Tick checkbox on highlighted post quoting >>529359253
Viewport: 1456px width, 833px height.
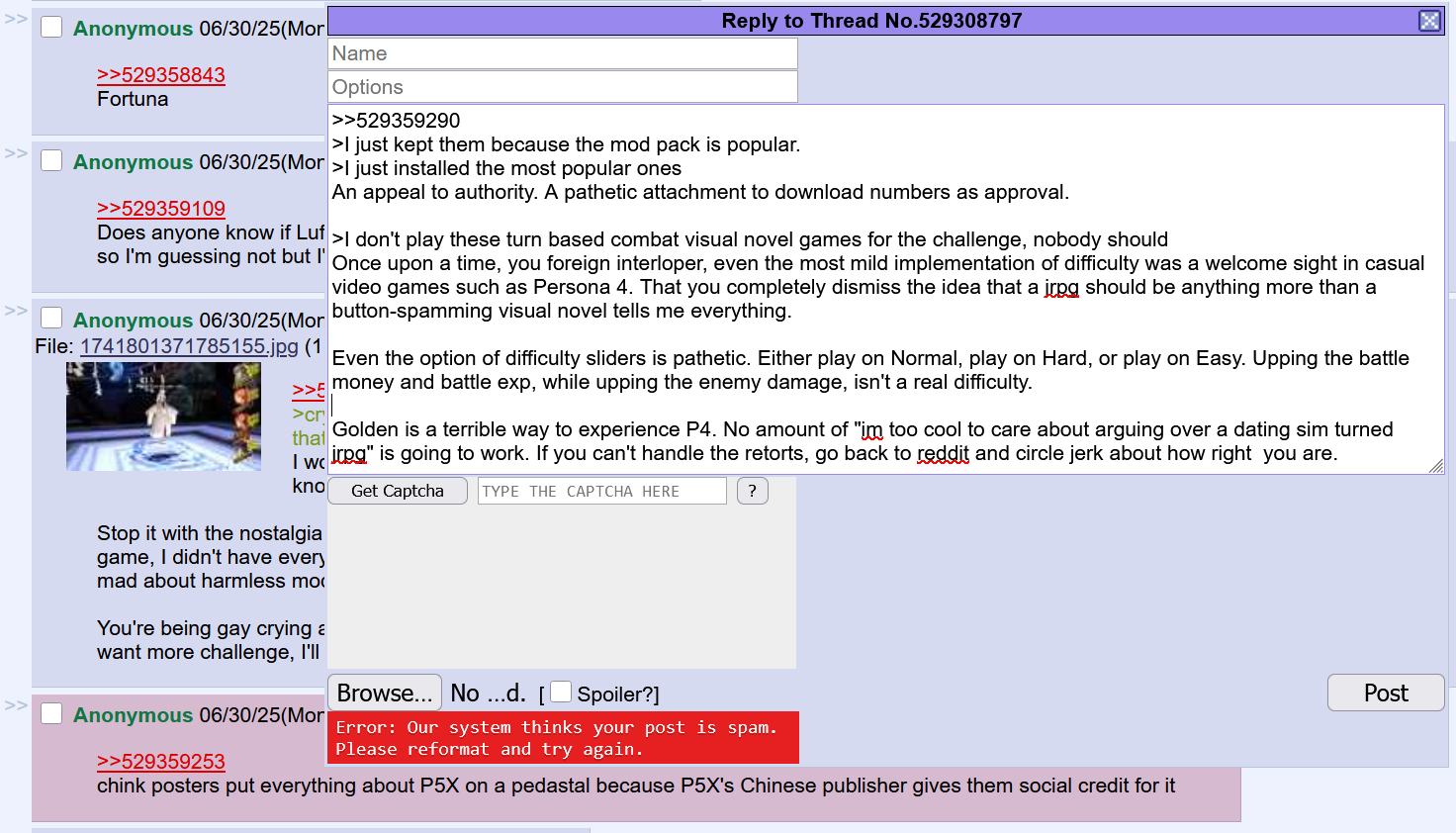[51, 713]
